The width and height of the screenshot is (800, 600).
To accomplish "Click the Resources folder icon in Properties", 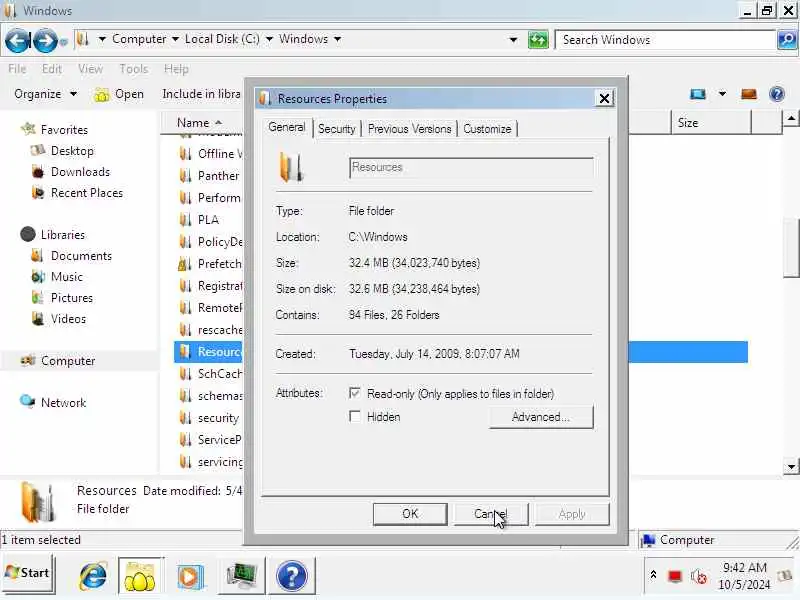I will pos(291,167).
